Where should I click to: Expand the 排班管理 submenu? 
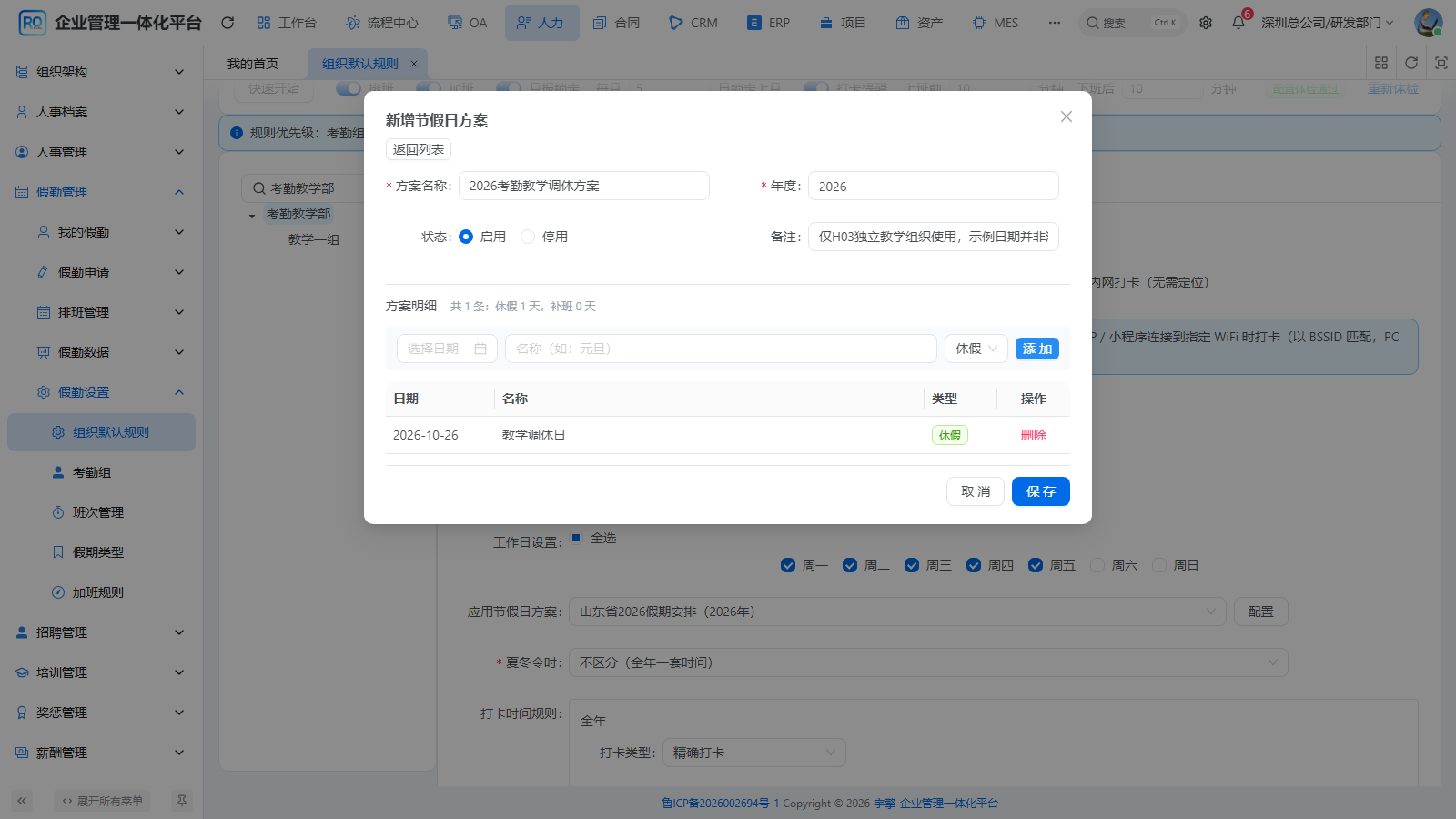(100, 312)
